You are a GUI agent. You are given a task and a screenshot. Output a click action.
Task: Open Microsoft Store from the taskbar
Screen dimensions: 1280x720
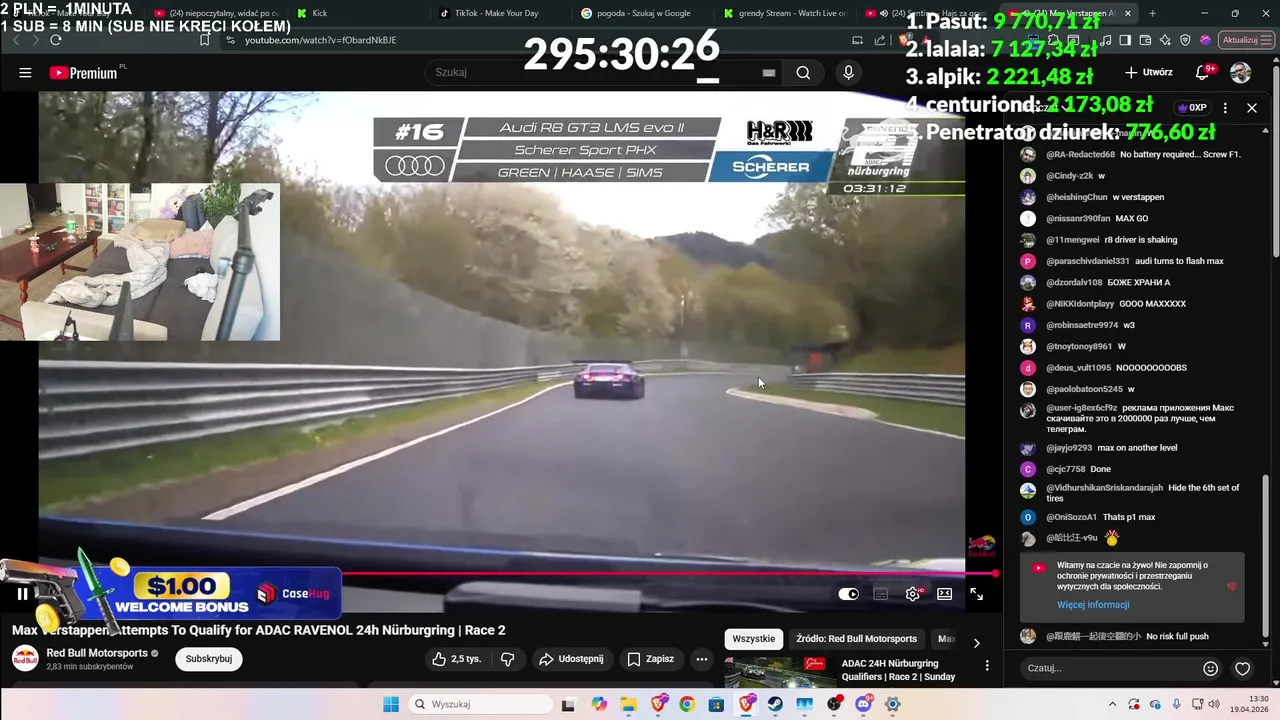[x=716, y=704]
